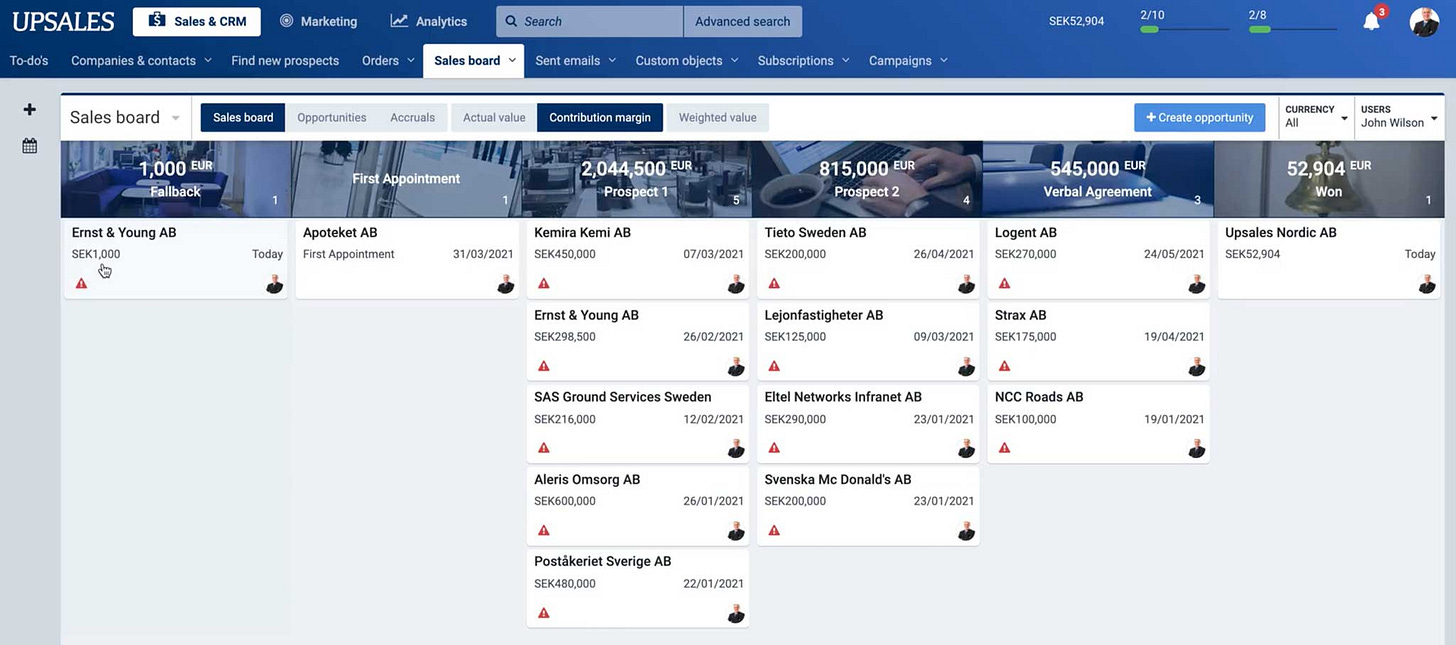Viewport: 1456px width, 645px height.
Task: Click warning icon on Ernst & Young SEK1,000 card
Action: [82, 284]
